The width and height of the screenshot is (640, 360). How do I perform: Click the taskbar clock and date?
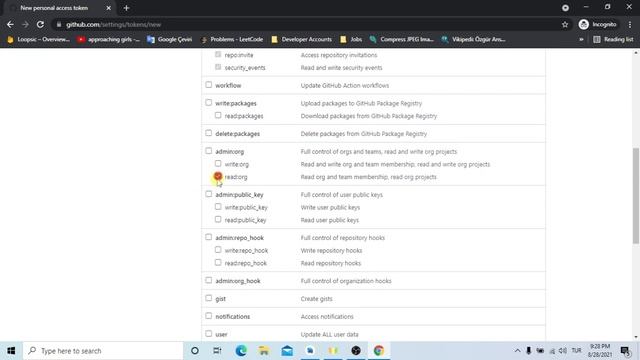(x=600, y=351)
